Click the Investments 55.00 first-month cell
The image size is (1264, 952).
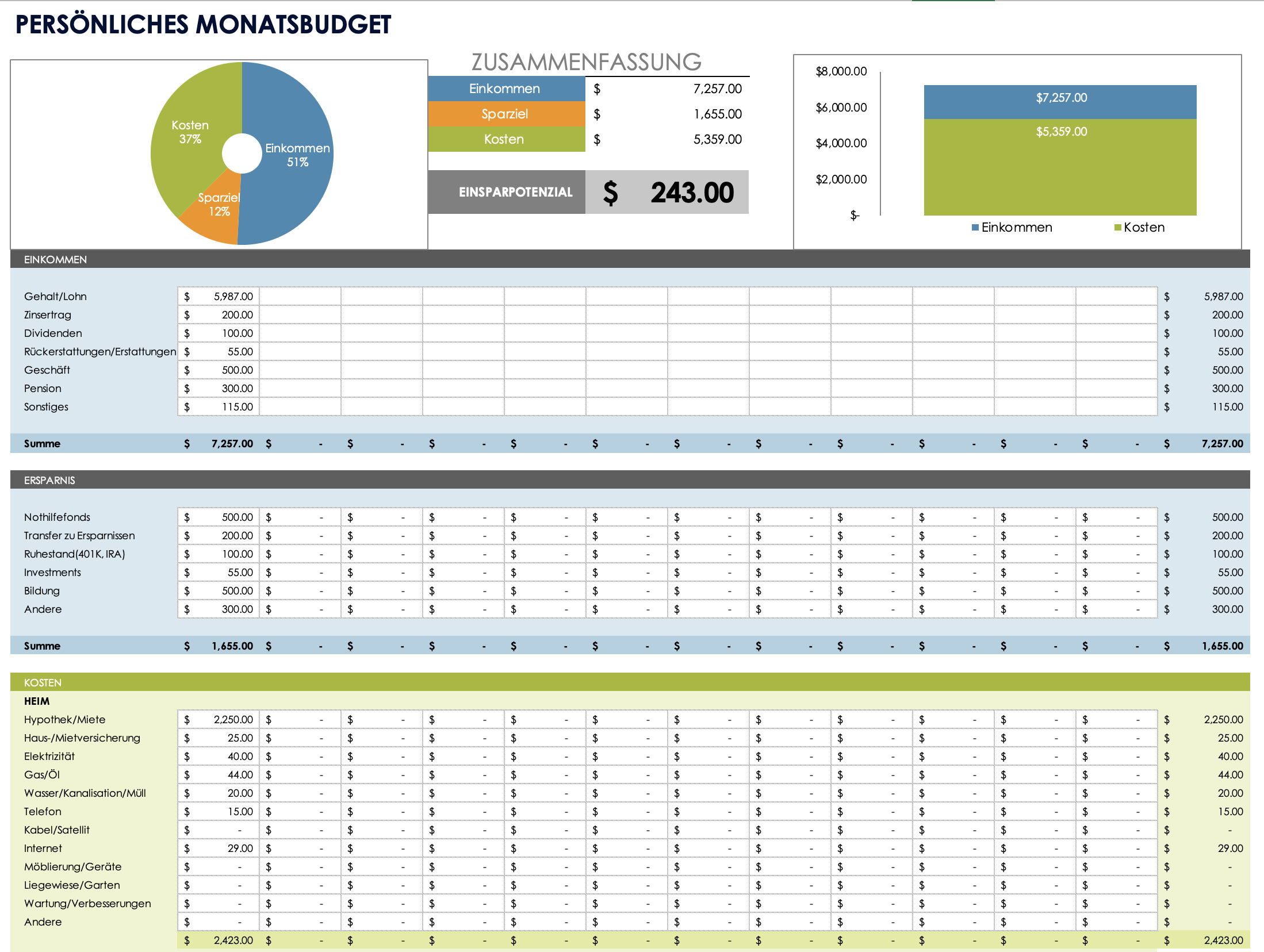pos(219,572)
